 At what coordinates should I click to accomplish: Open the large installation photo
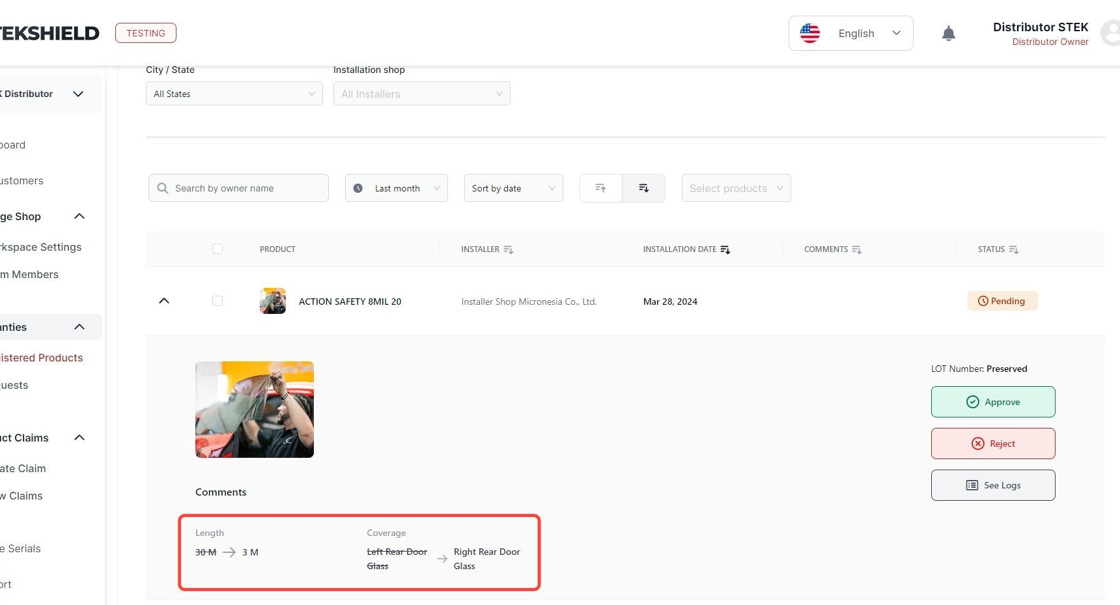pyautogui.click(x=254, y=409)
